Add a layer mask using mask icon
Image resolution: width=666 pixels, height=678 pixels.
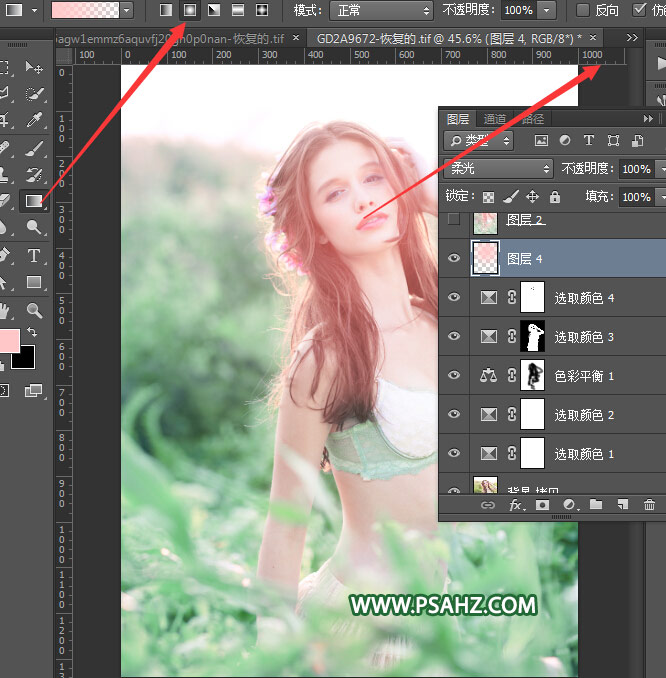pos(543,505)
